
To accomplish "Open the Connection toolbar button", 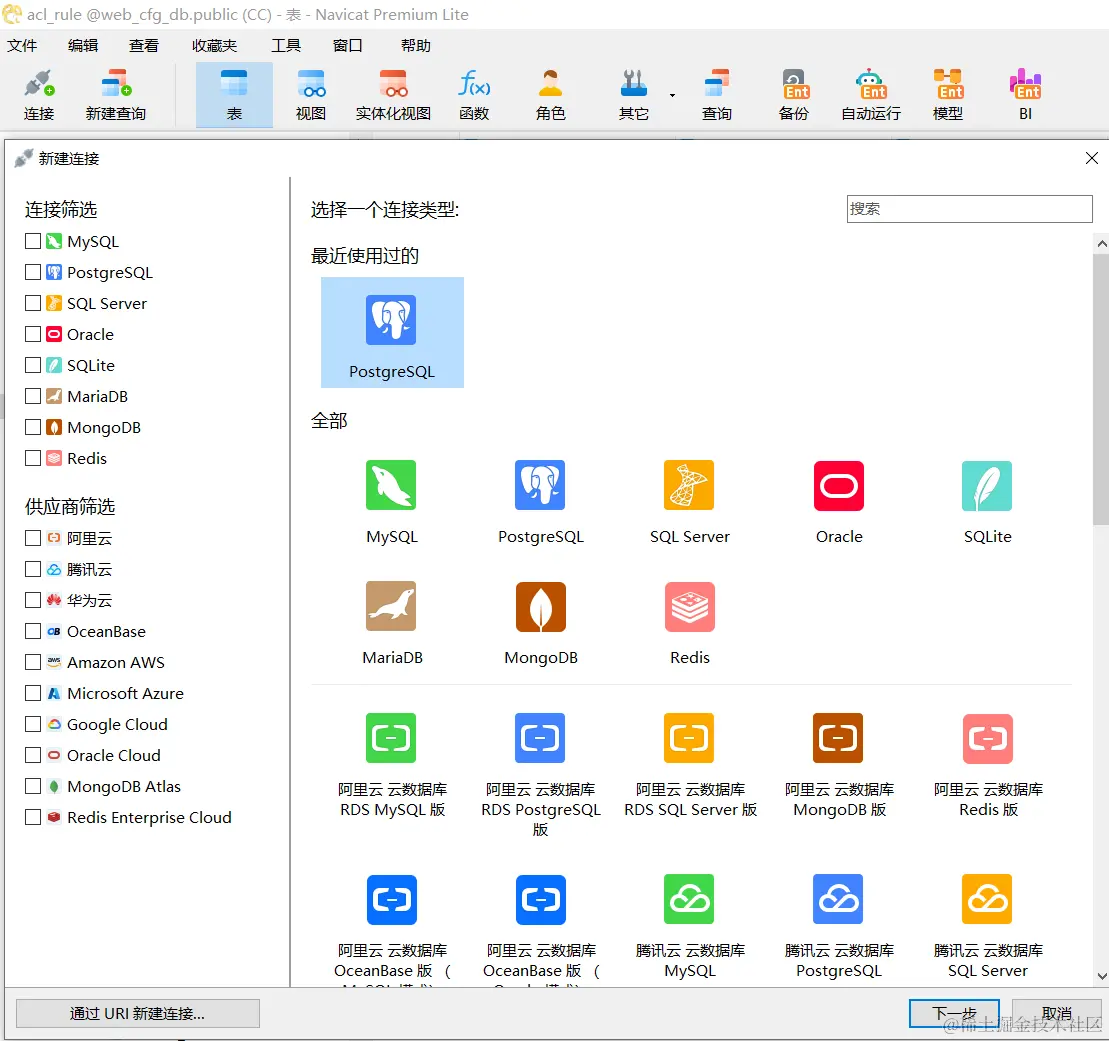I will [x=39, y=95].
